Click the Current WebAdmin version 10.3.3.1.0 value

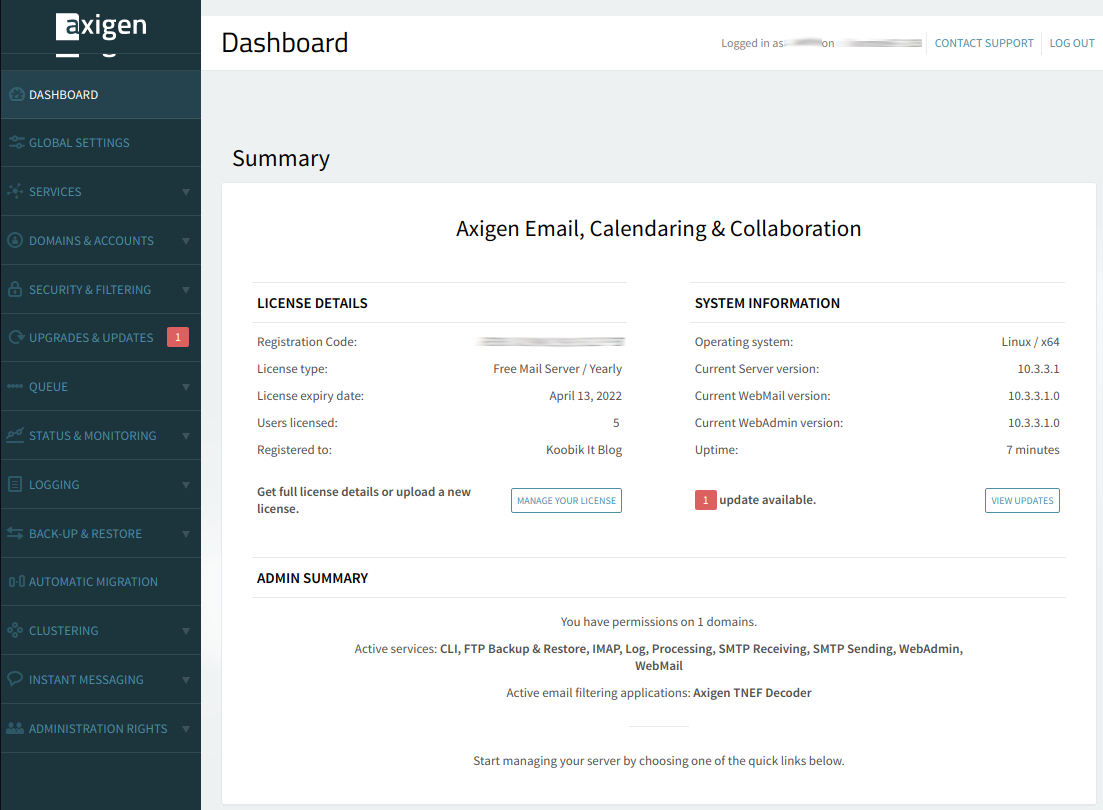pyautogui.click(x=1033, y=423)
